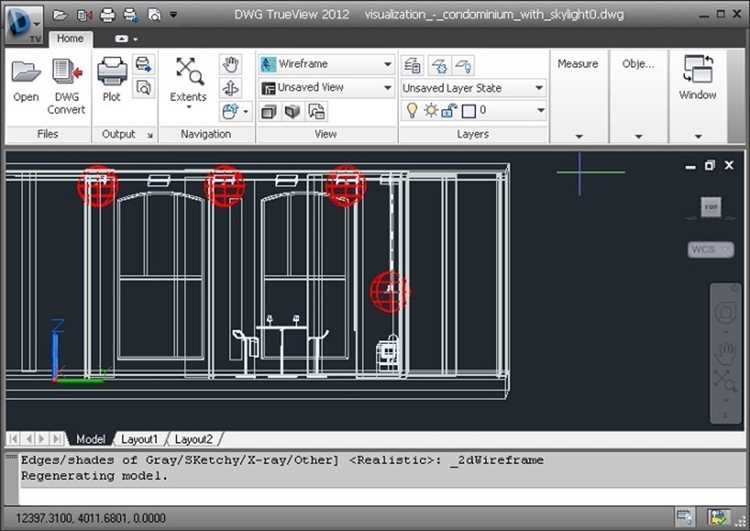Jump to the last layout tab arrow
Viewport: 750px width, 531px height.
57,439
